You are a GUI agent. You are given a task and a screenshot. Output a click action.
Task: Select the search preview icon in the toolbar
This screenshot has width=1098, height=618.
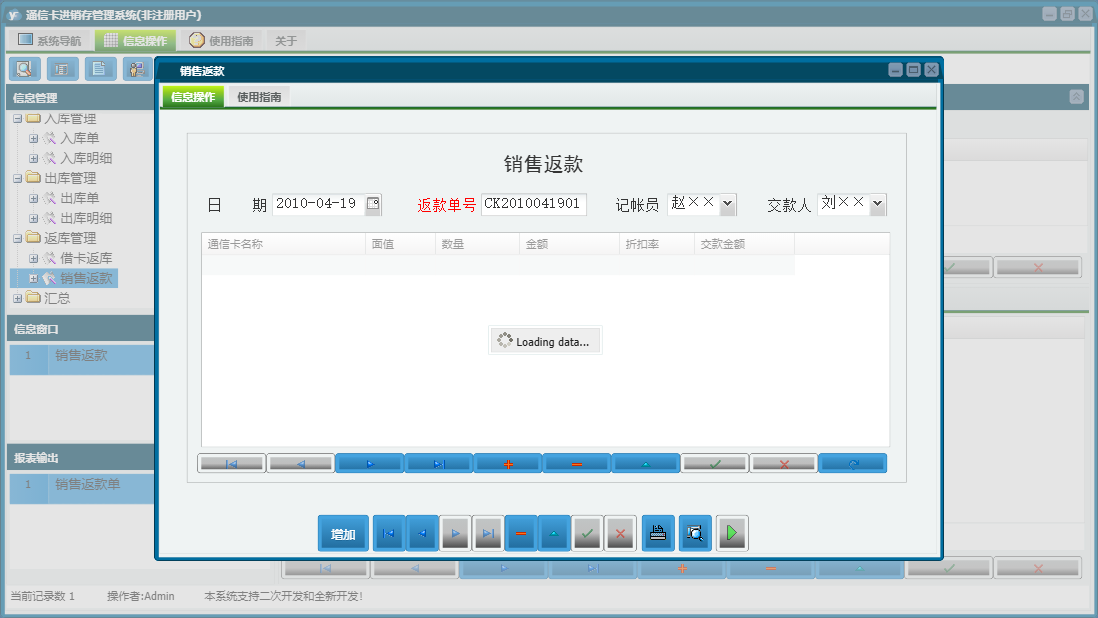click(x=24, y=69)
